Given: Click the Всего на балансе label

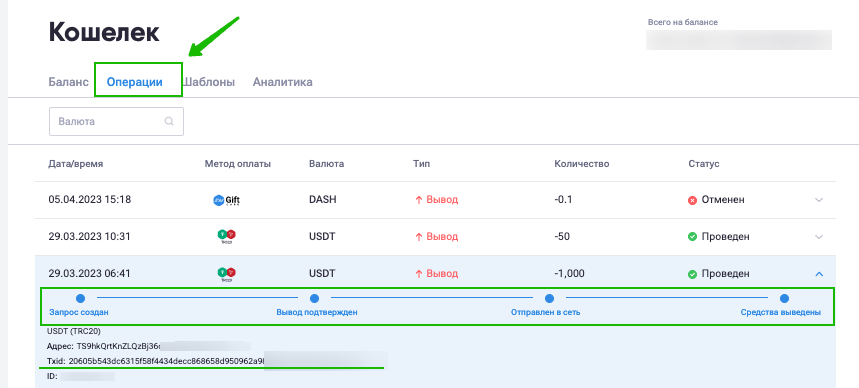Looking at the screenshot, I should (x=683, y=22).
